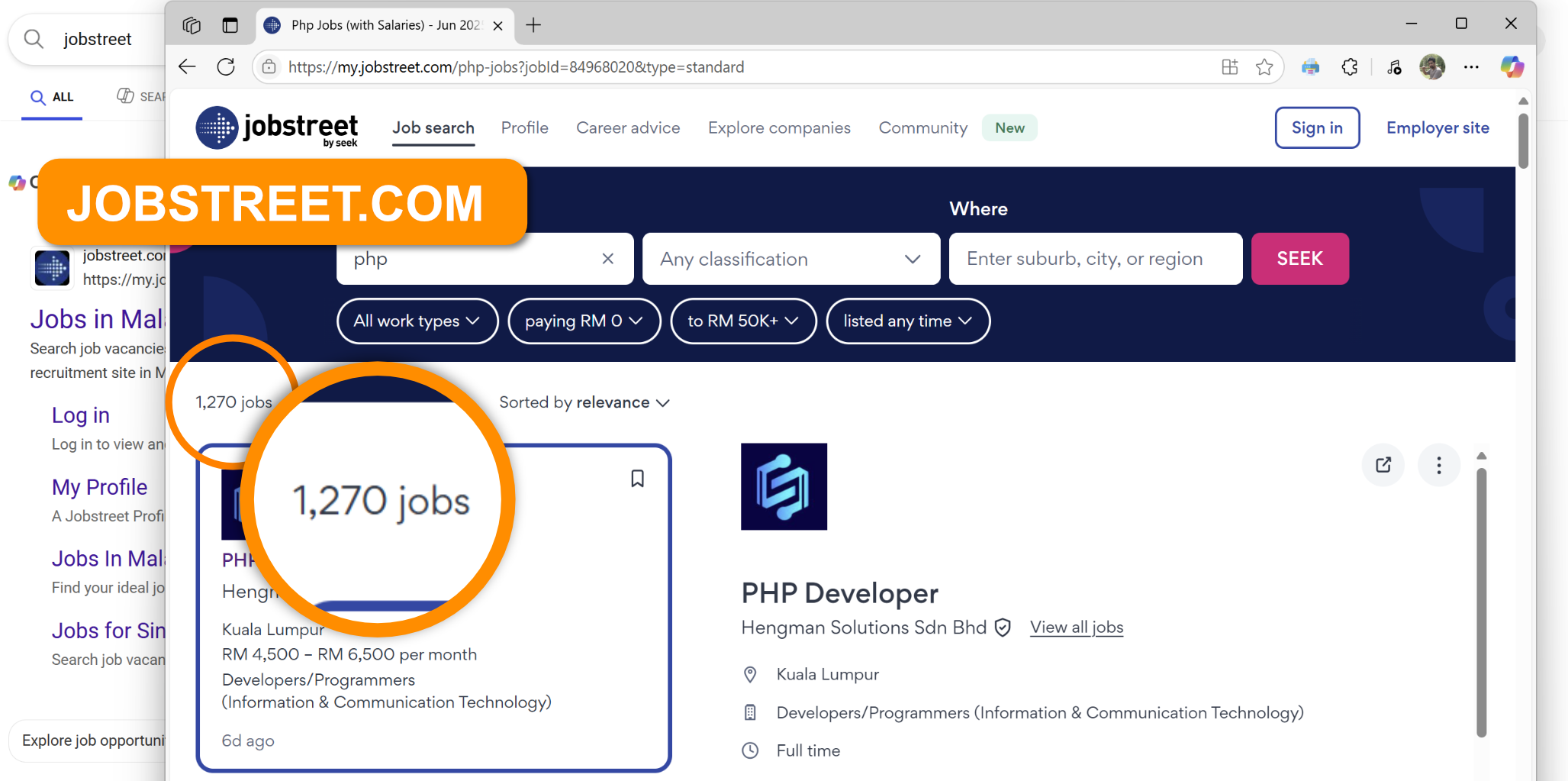Open a new browser tab
The width and height of the screenshot is (1568, 781).
click(x=533, y=25)
